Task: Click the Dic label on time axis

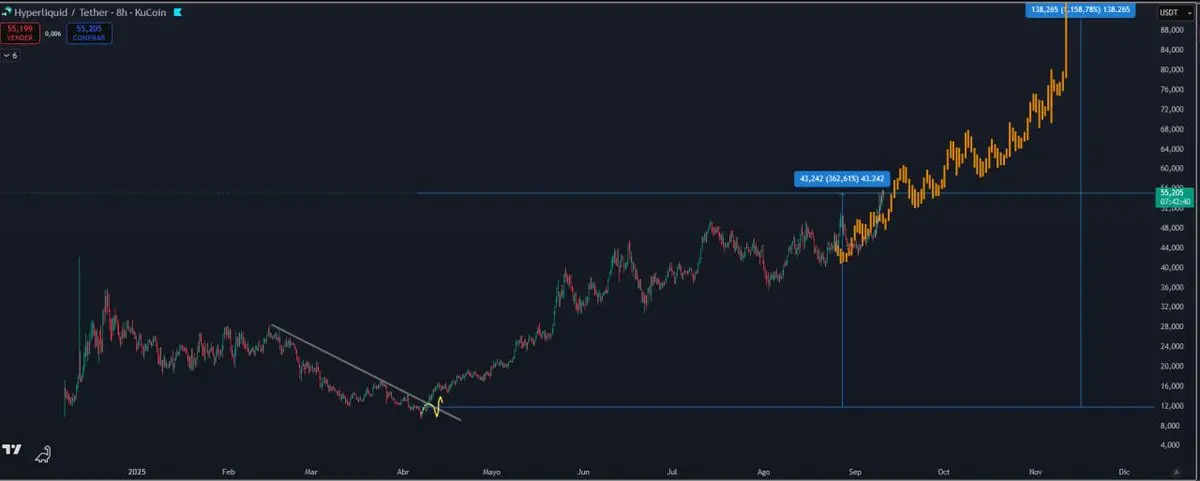Action: [1124, 470]
